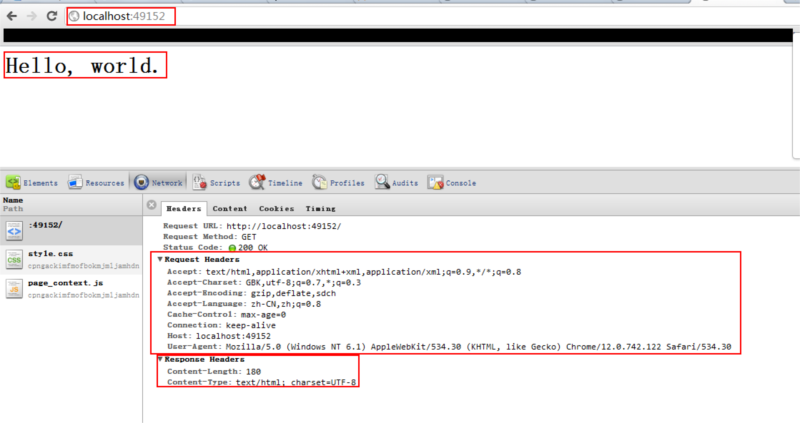Screen dimensions: 800x423
Task: Go forward with the browser forward arrow
Action: pyautogui.click(x=32, y=16)
